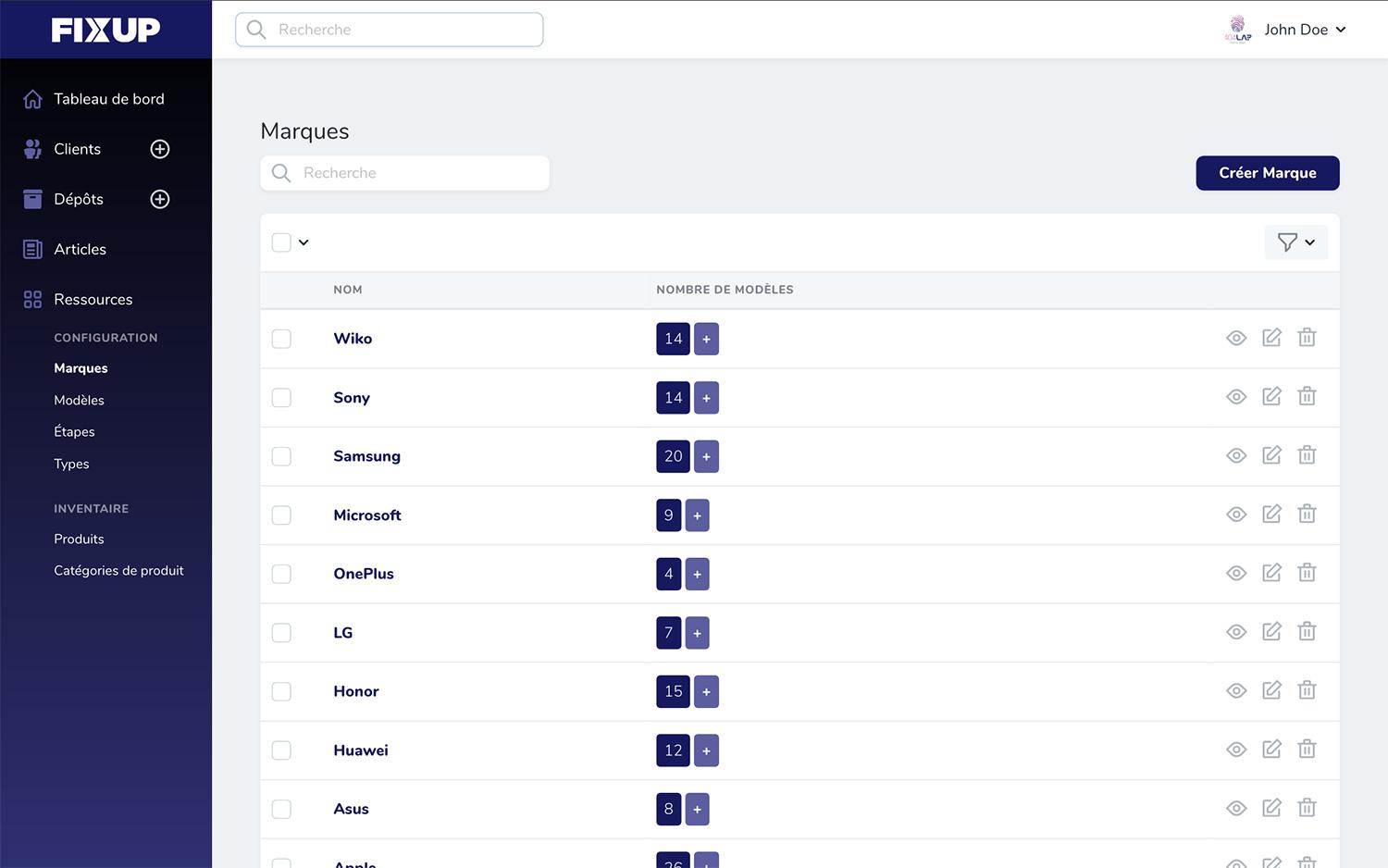Click the top bar Recherche field
The image size is (1388, 868).
point(390,30)
